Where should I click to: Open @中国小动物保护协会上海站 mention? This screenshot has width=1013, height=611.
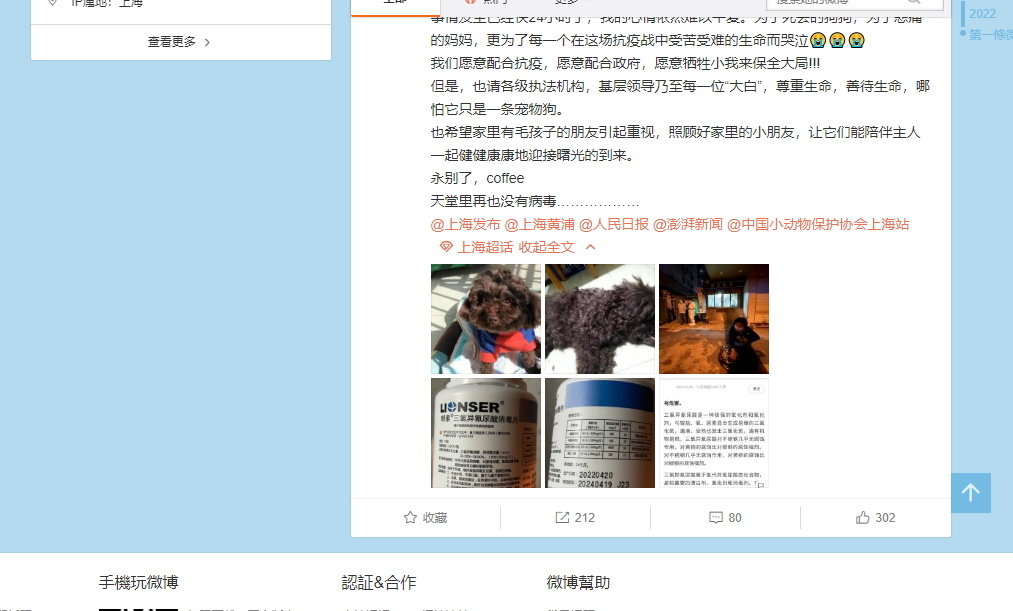[x=818, y=224]
